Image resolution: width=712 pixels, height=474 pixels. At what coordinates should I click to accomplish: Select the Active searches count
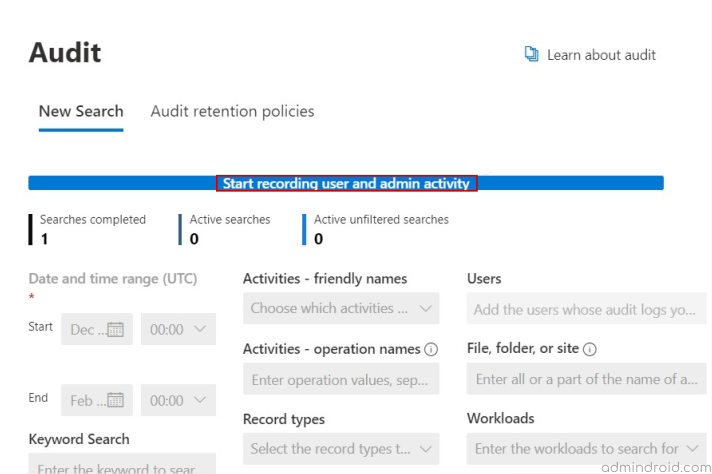[x=194, y=239]
